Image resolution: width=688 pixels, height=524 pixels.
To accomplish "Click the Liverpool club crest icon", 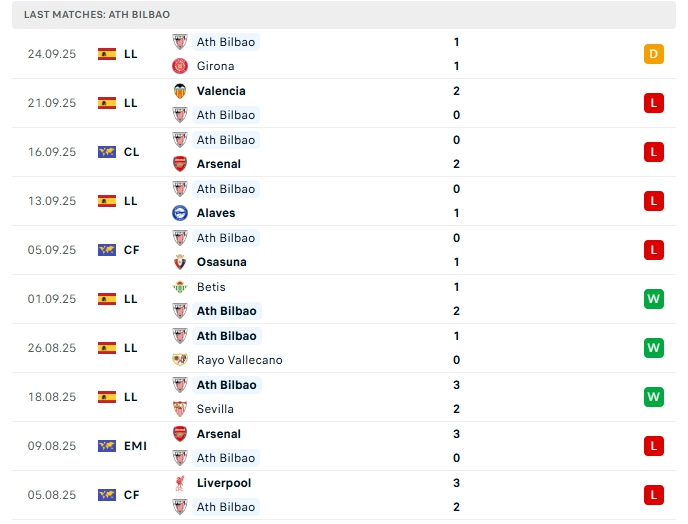I will pos(180,483).
